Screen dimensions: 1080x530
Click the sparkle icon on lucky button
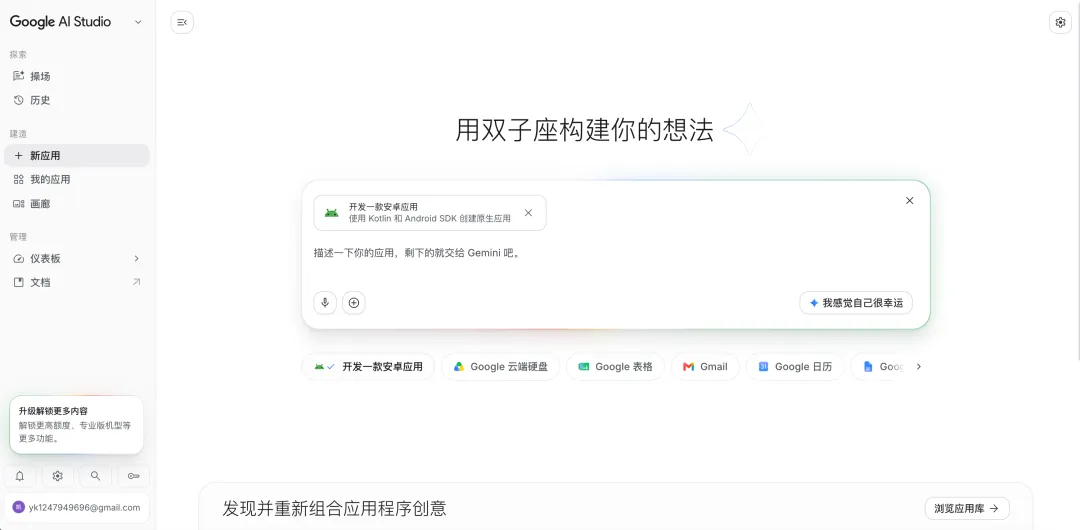coord(814,303)
